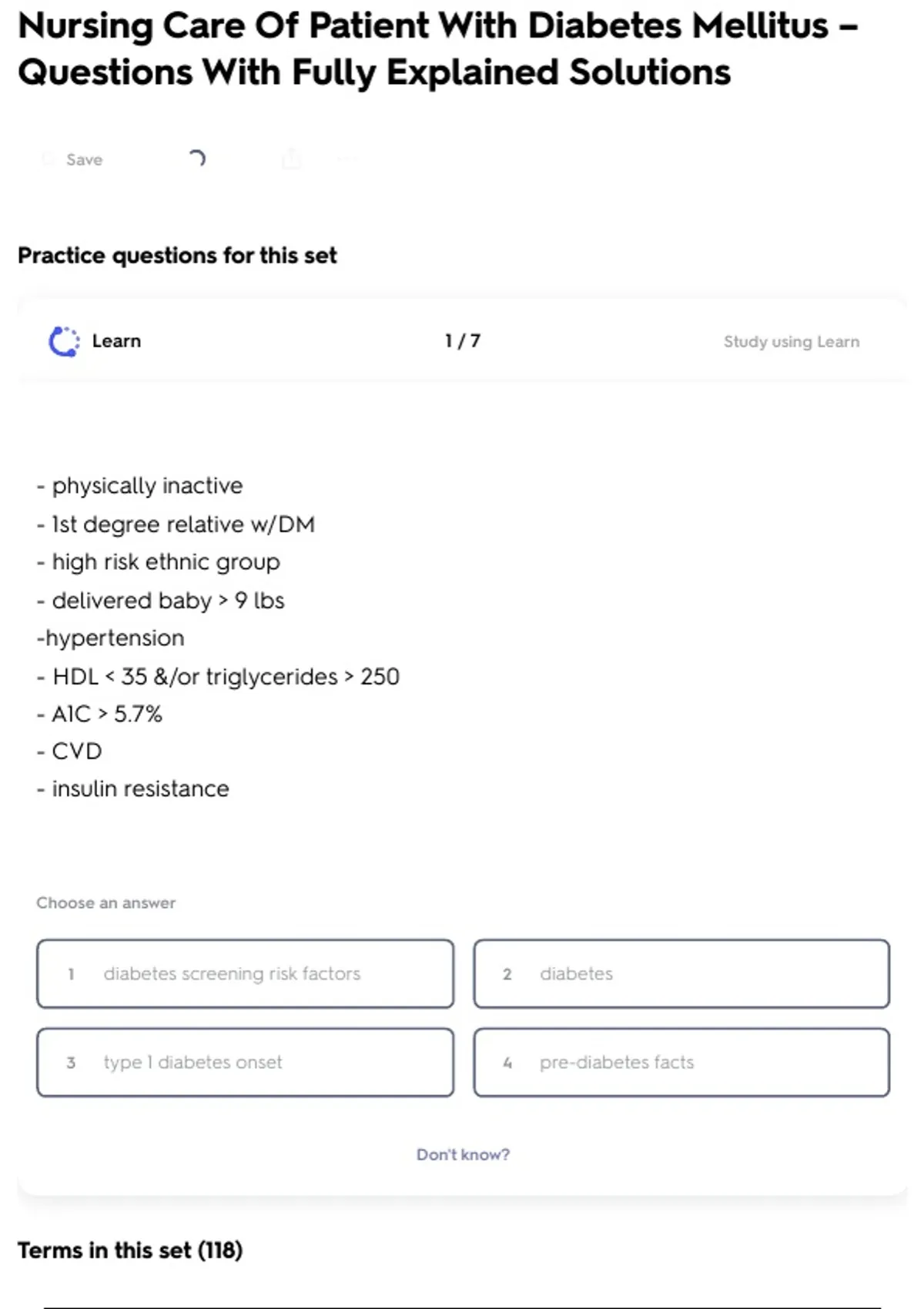Click the "Learn" mode label
Screen dimensions: 924x1309
click(116, 341)
